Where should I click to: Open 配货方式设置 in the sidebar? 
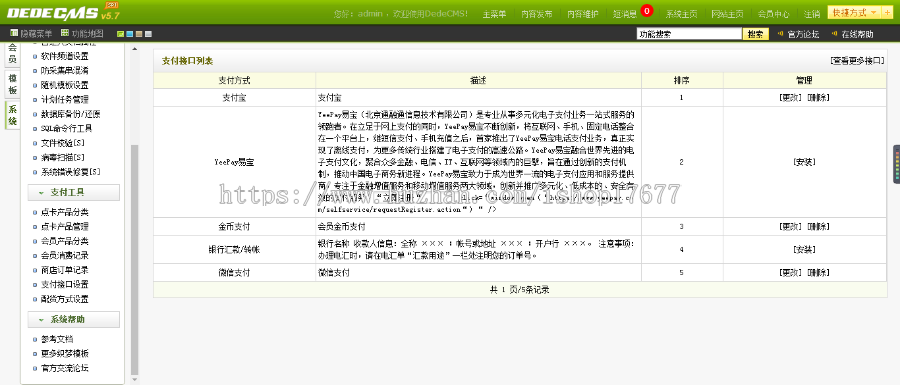(64, 299)
